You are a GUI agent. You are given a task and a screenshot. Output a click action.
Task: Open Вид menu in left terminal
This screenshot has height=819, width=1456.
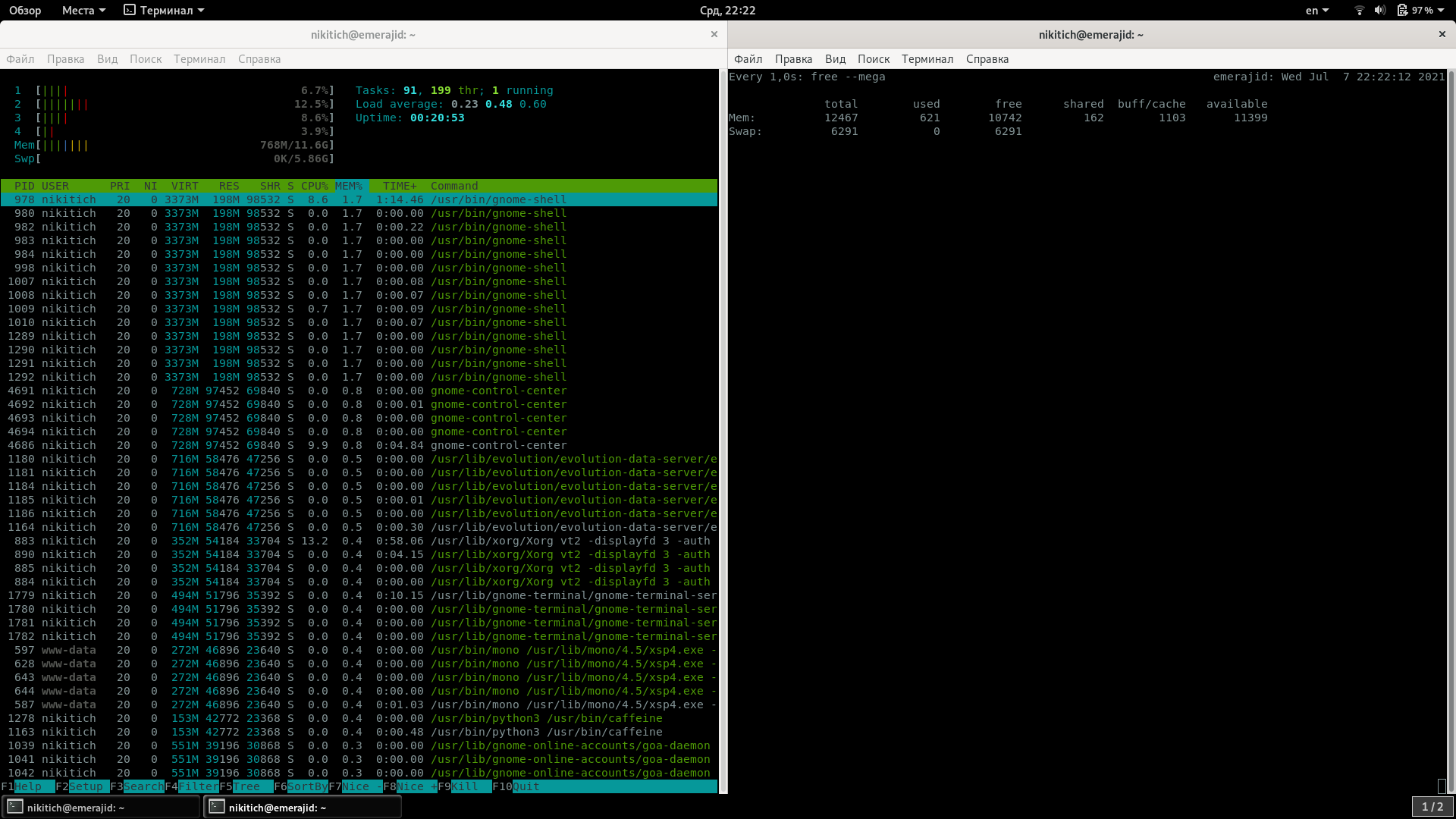click(x=107, y=59)
